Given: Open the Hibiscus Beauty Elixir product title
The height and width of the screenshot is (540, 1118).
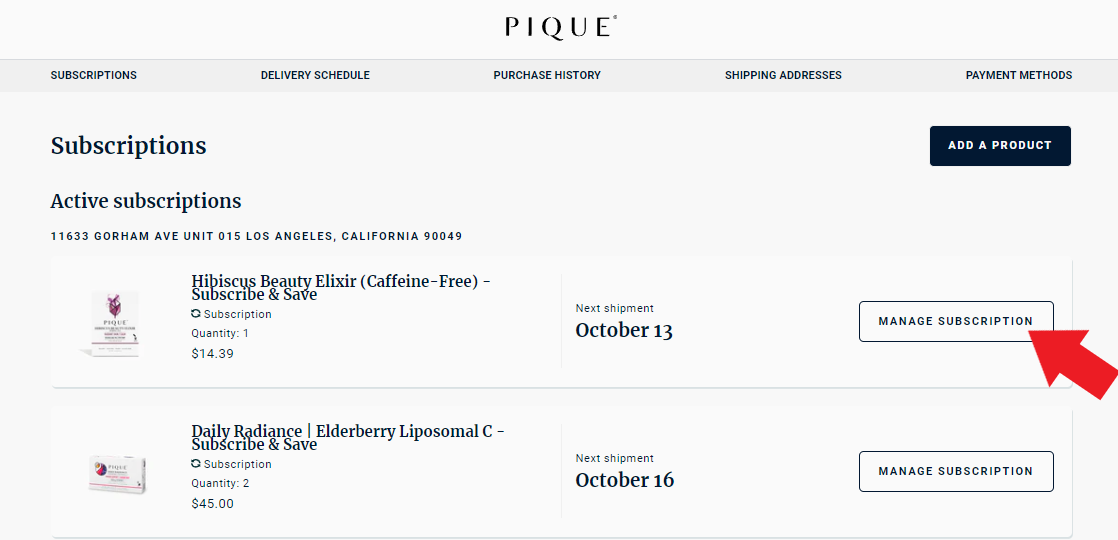Looking at the screenshot, I should click(x=340, y=288).
